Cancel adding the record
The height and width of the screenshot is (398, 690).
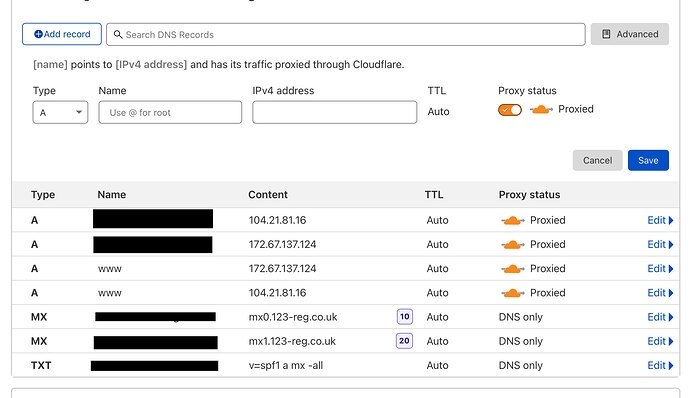click(x=597, y=160)
